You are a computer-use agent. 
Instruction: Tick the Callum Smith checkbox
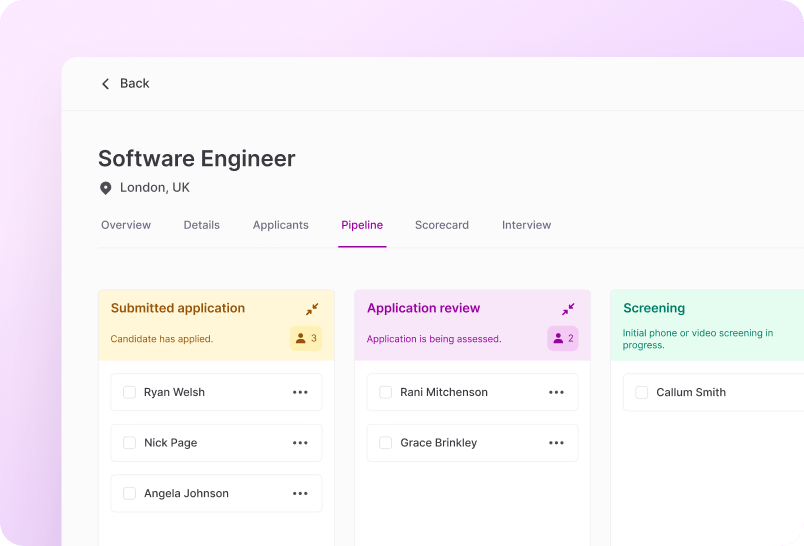pos(641,392)
